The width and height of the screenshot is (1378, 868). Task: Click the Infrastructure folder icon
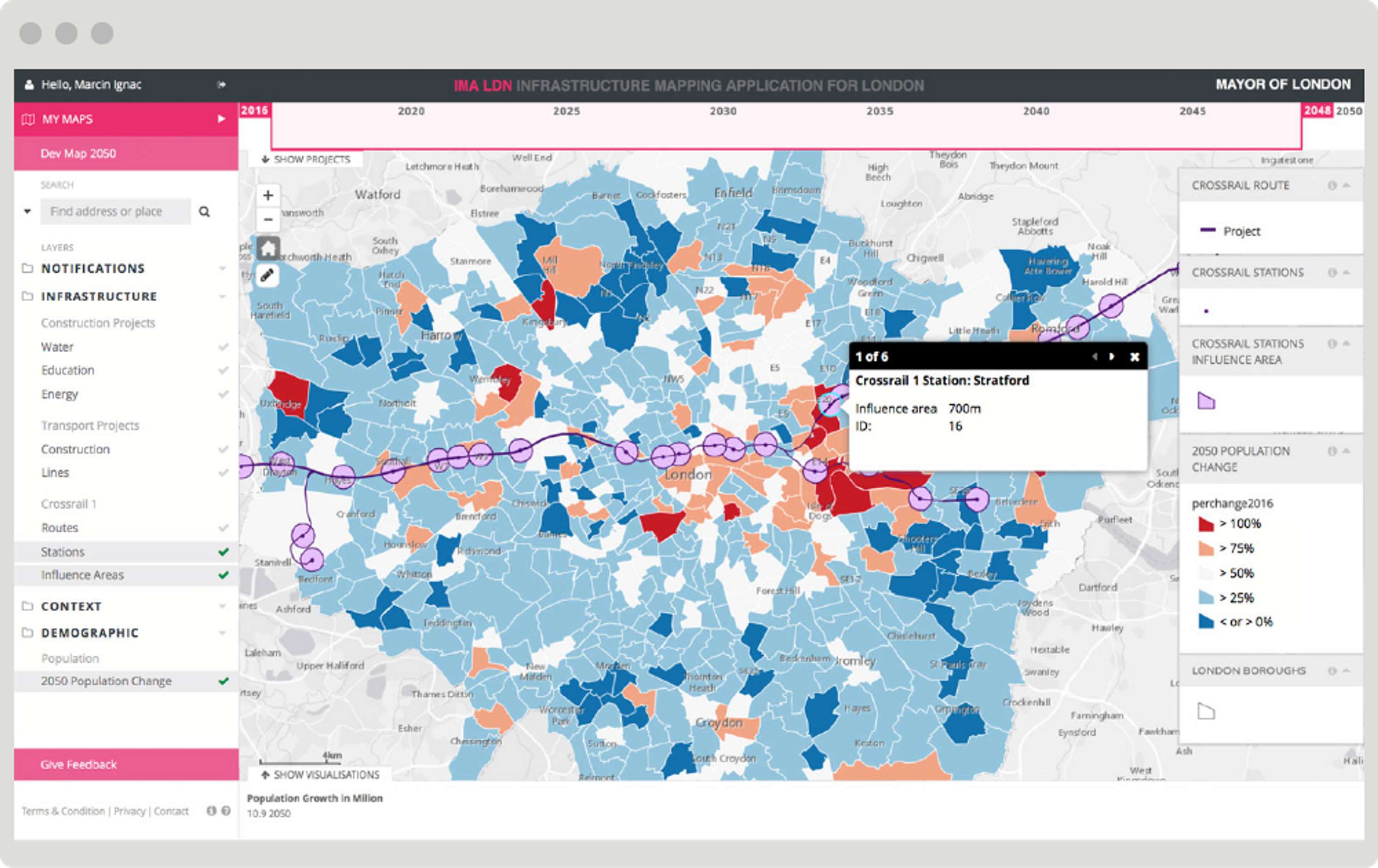point(27,296)
